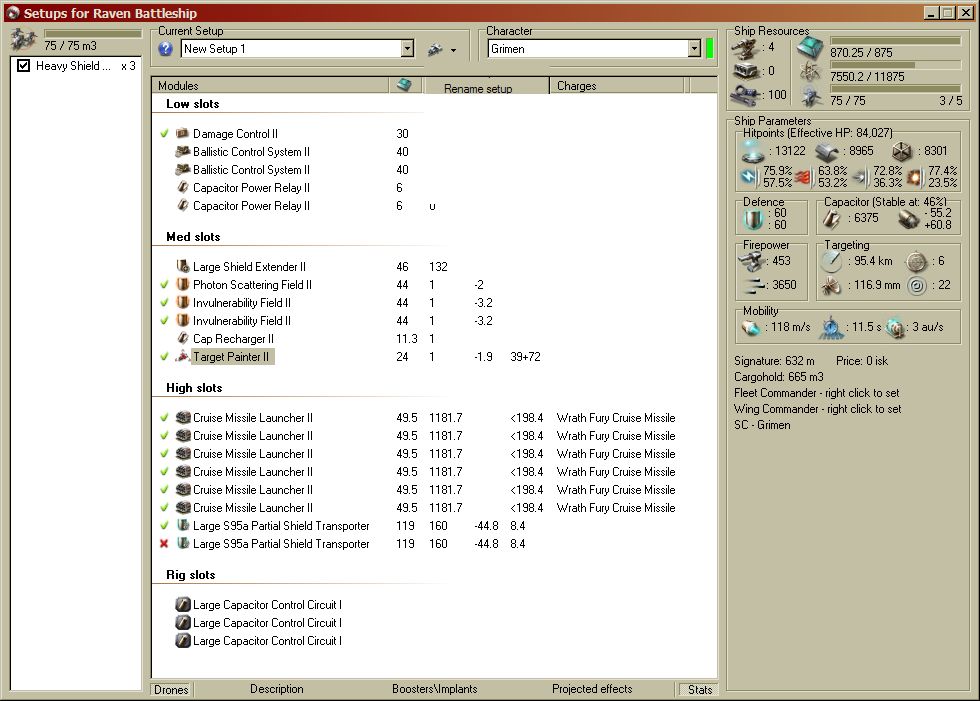Toggle the last Cruise Missile Launcher II checkmark

(x=164, y=507)
